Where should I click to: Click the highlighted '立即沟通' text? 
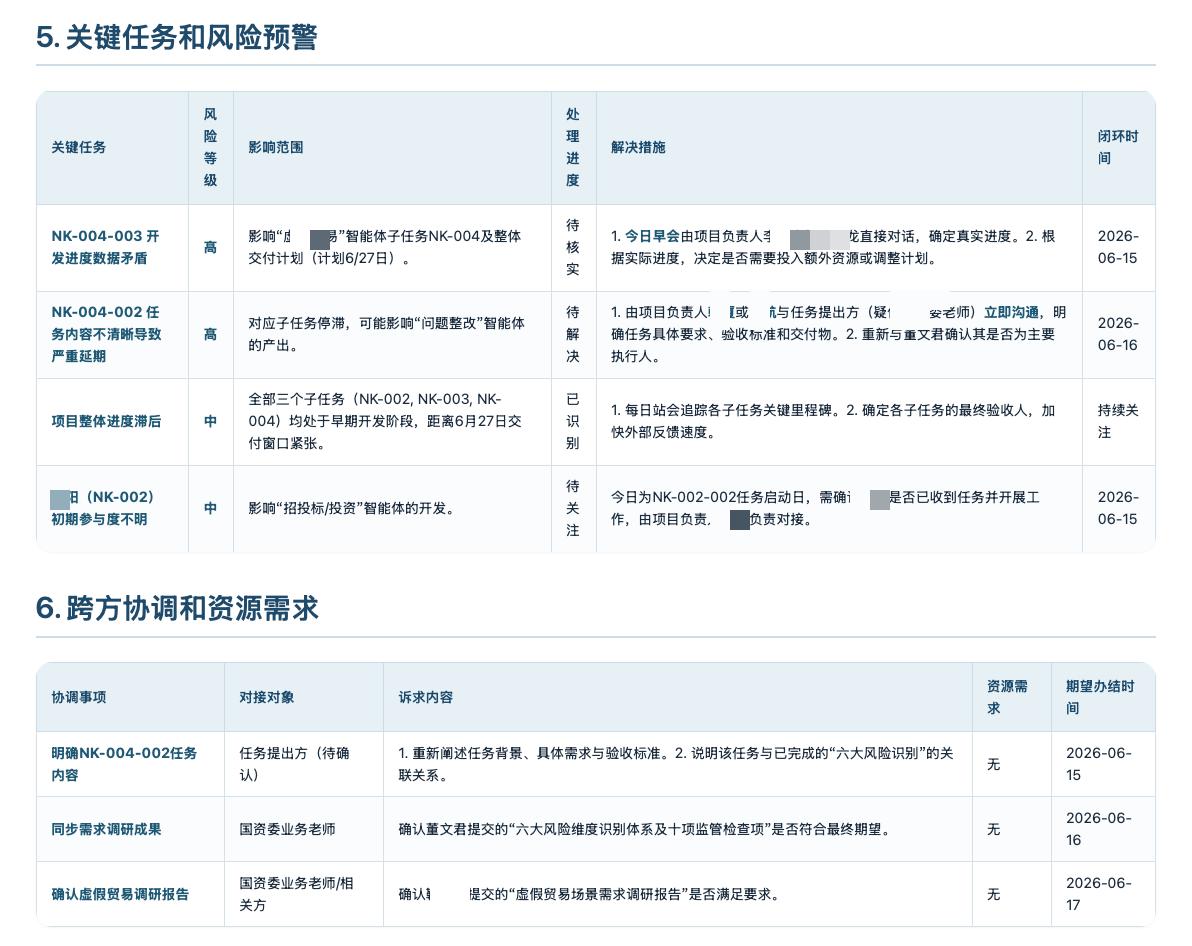point(1012,313)
